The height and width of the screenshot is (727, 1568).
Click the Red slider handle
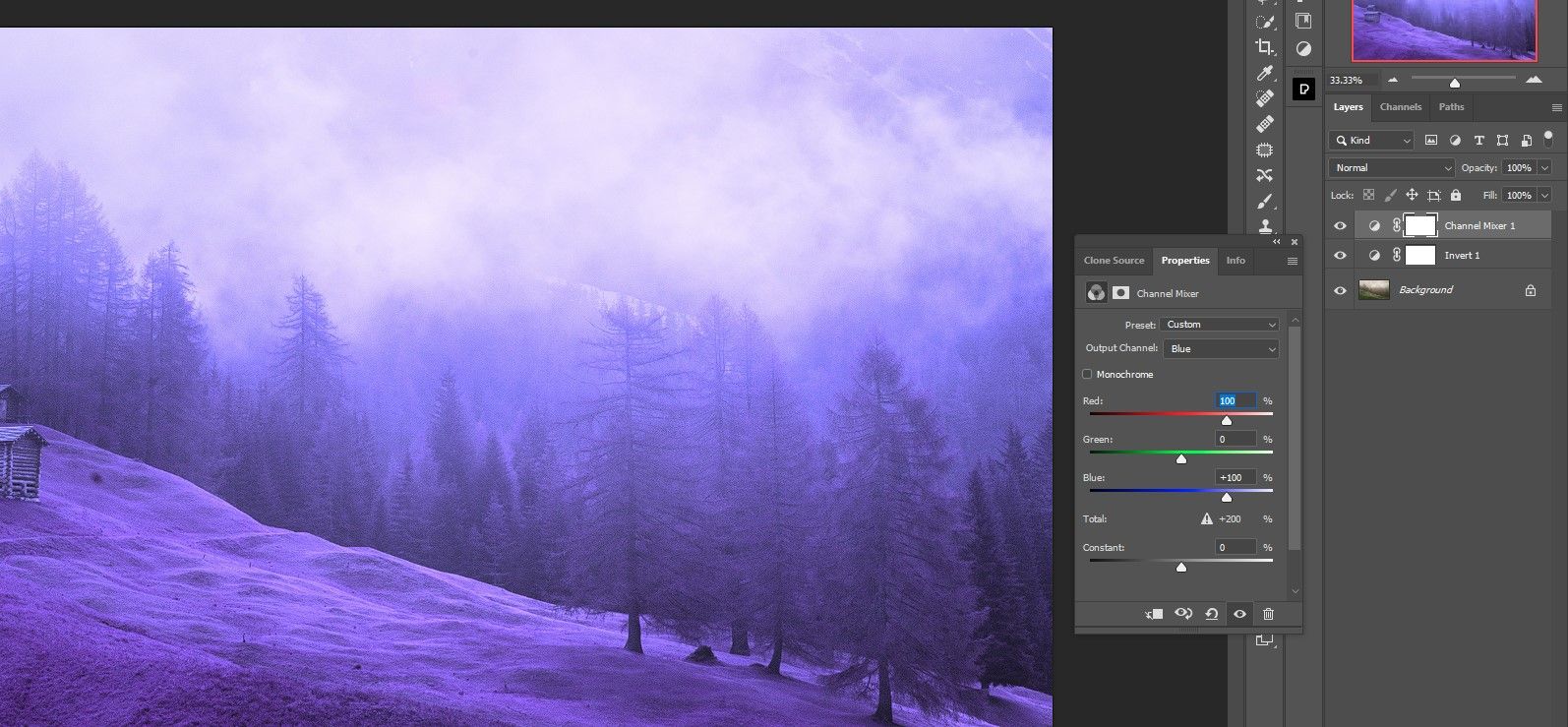pos(1227,420)
